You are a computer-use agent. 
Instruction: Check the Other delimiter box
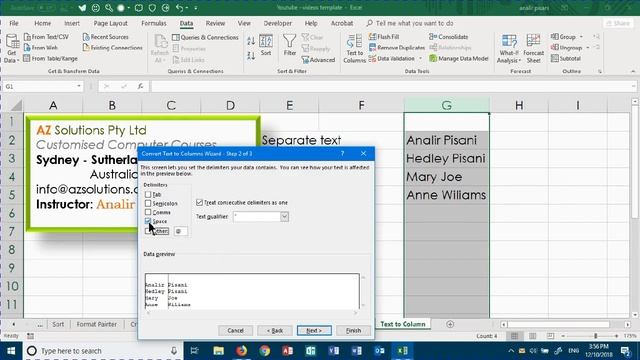tap(148, 231)
